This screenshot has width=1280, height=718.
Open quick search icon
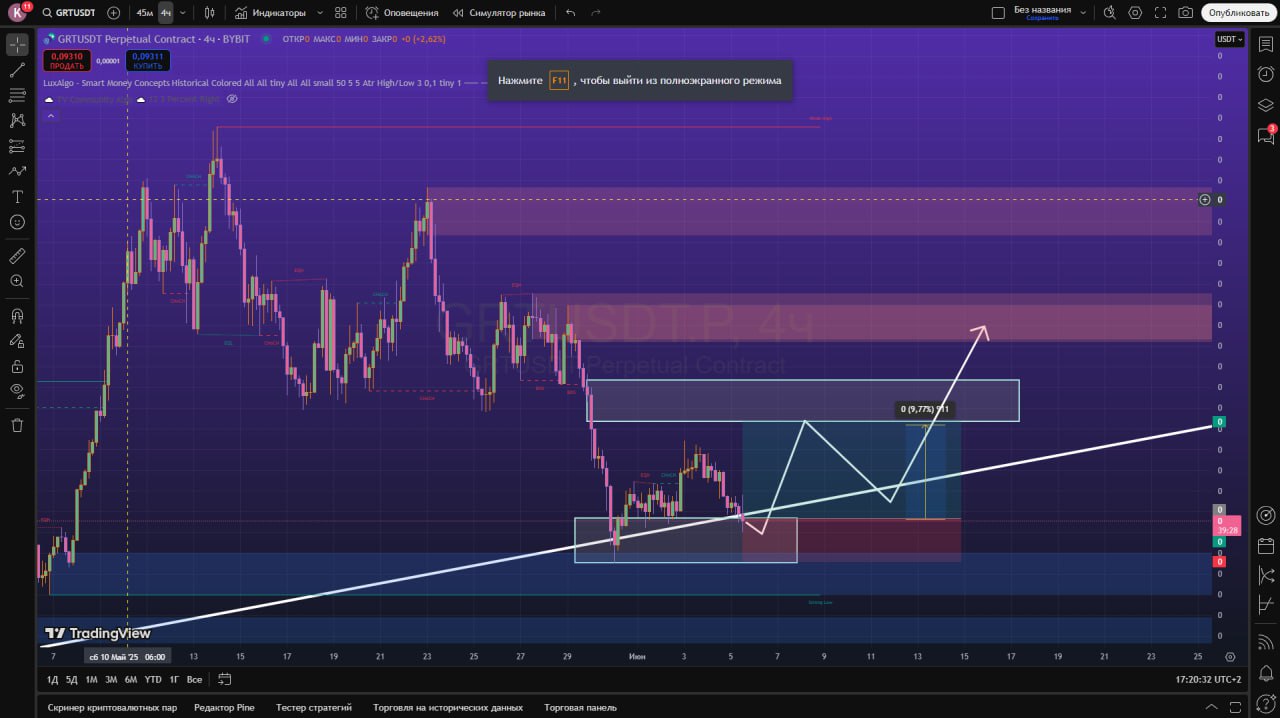[x=1109, y=13]
